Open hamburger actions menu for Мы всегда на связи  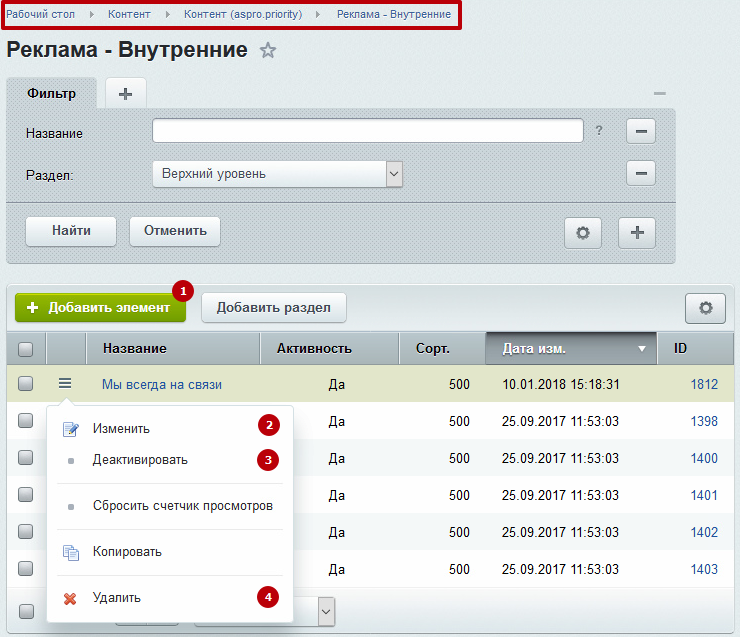pos(65,383)
